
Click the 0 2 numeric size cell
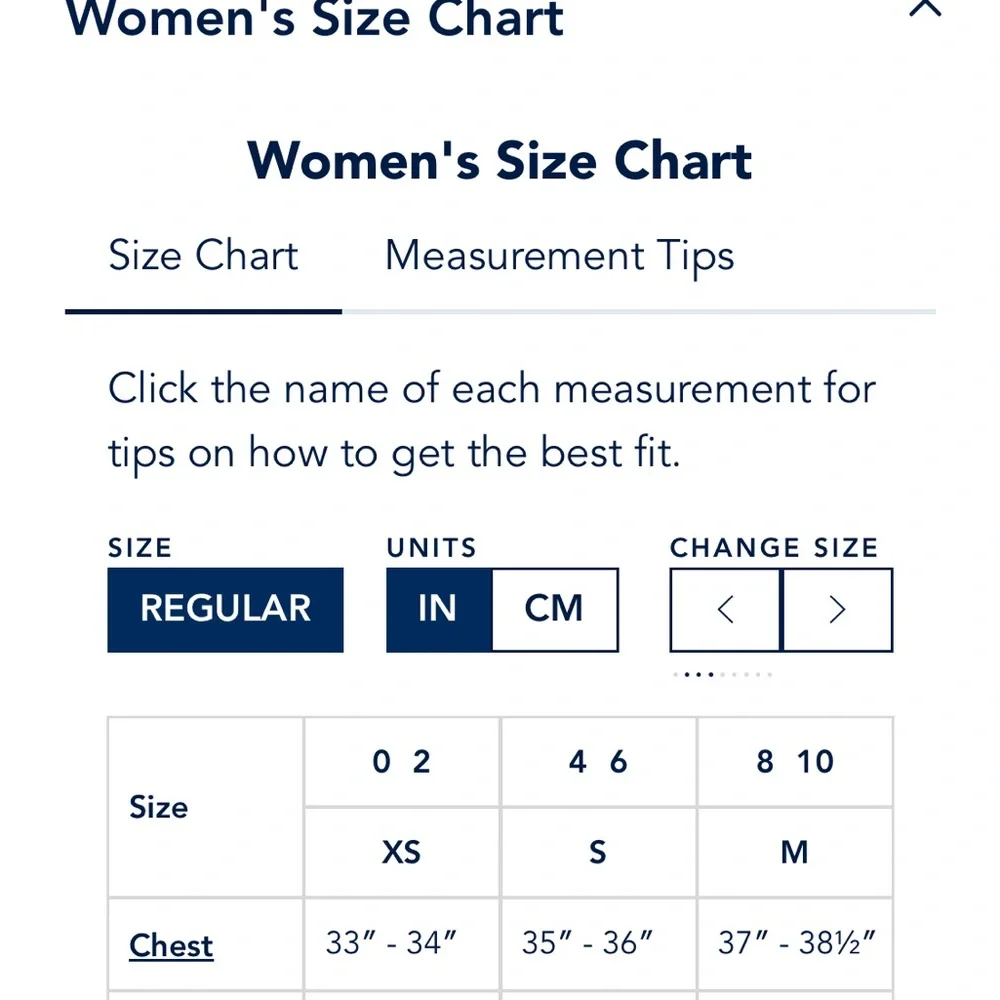click(401, 762)
